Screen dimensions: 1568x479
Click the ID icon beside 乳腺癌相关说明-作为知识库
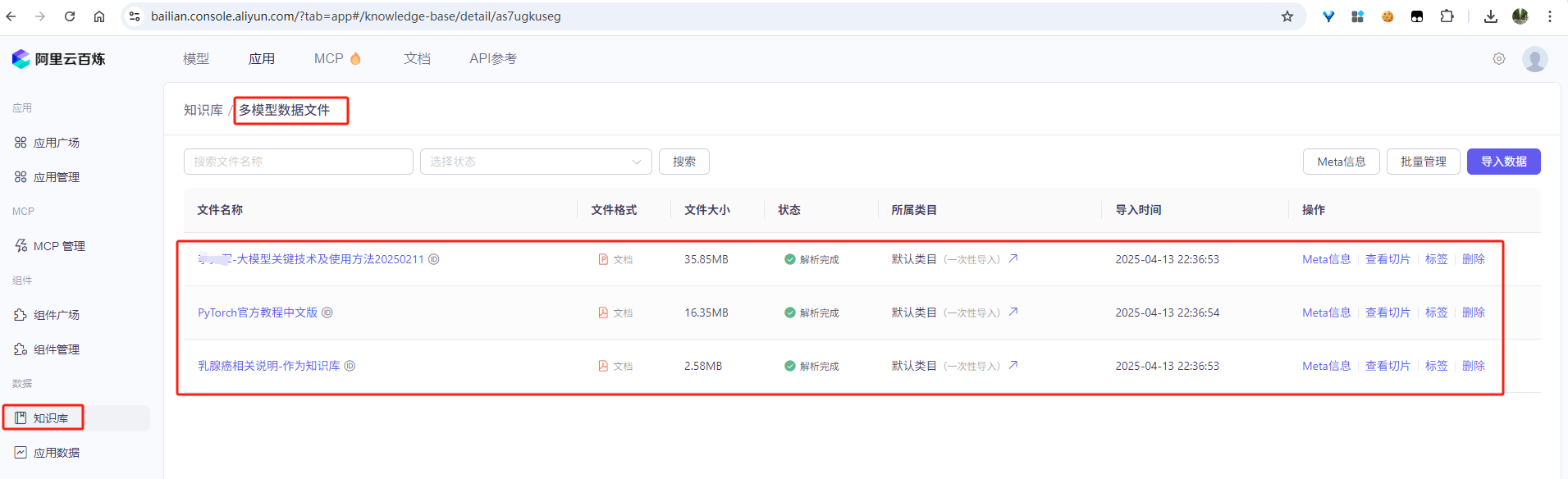tap(350, 366)
